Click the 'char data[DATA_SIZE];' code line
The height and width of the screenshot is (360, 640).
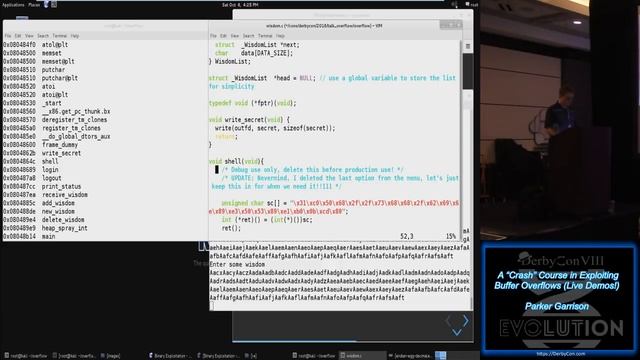coord(254,53)
